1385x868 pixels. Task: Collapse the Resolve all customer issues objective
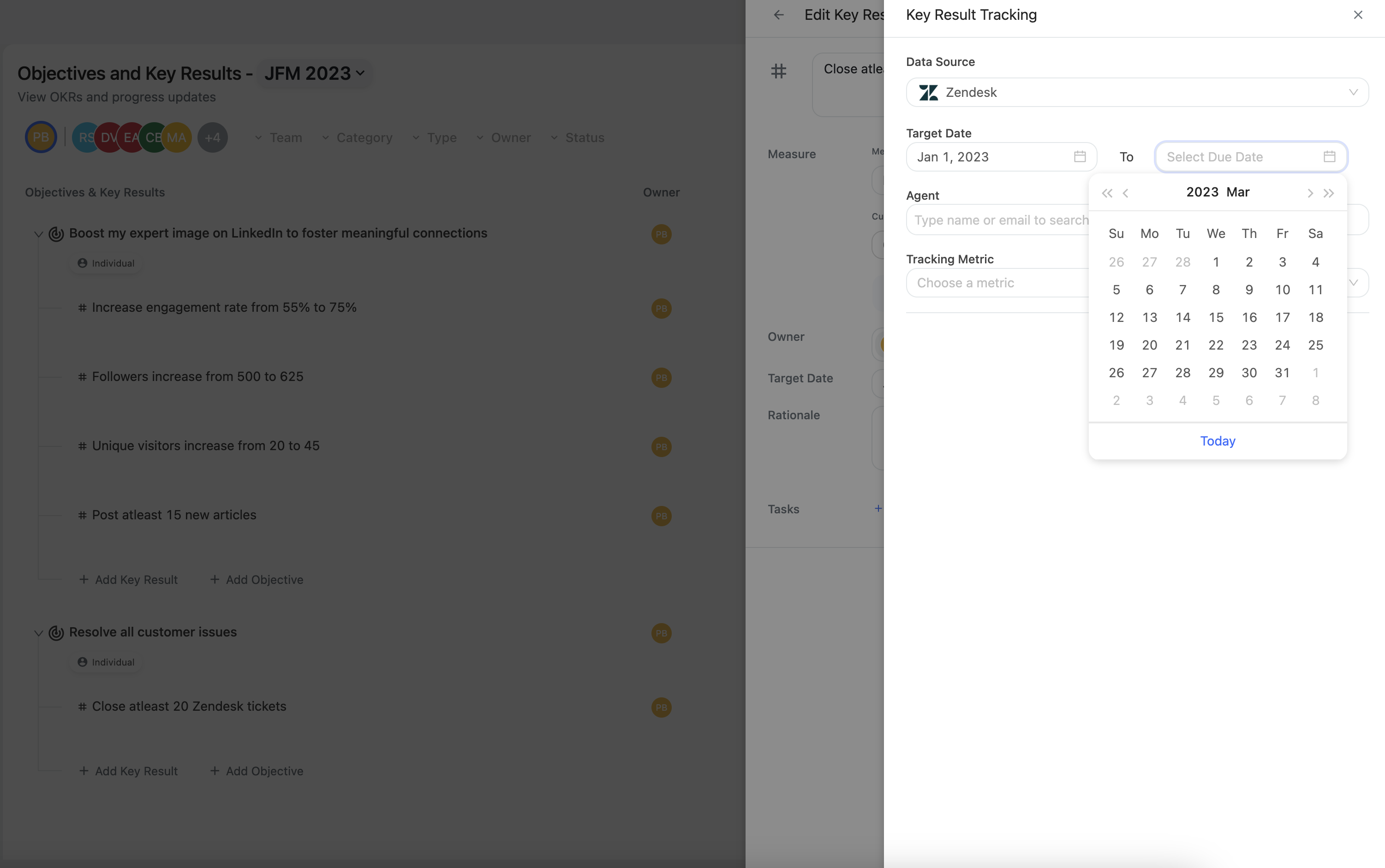click(38, 633)
